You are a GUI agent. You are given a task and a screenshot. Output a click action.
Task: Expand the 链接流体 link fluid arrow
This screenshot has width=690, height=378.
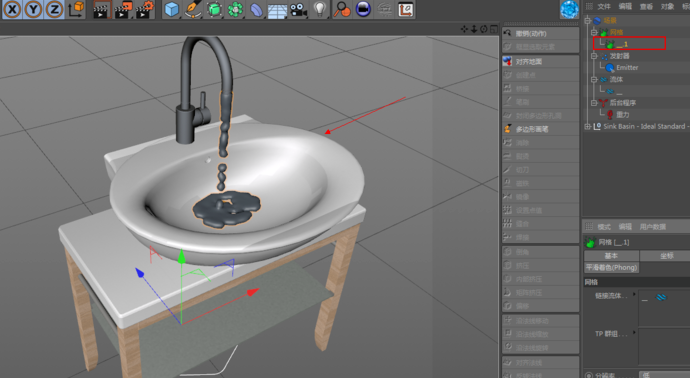(634, 294)
